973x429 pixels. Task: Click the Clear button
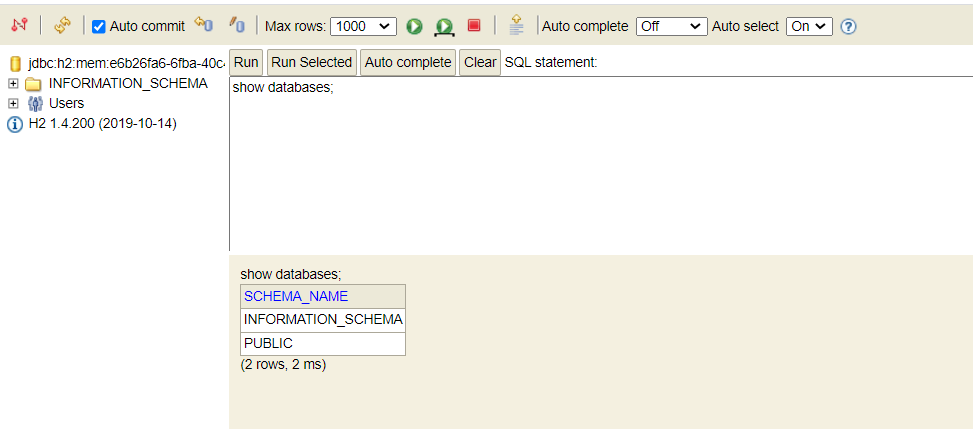[x=480, y=62]
